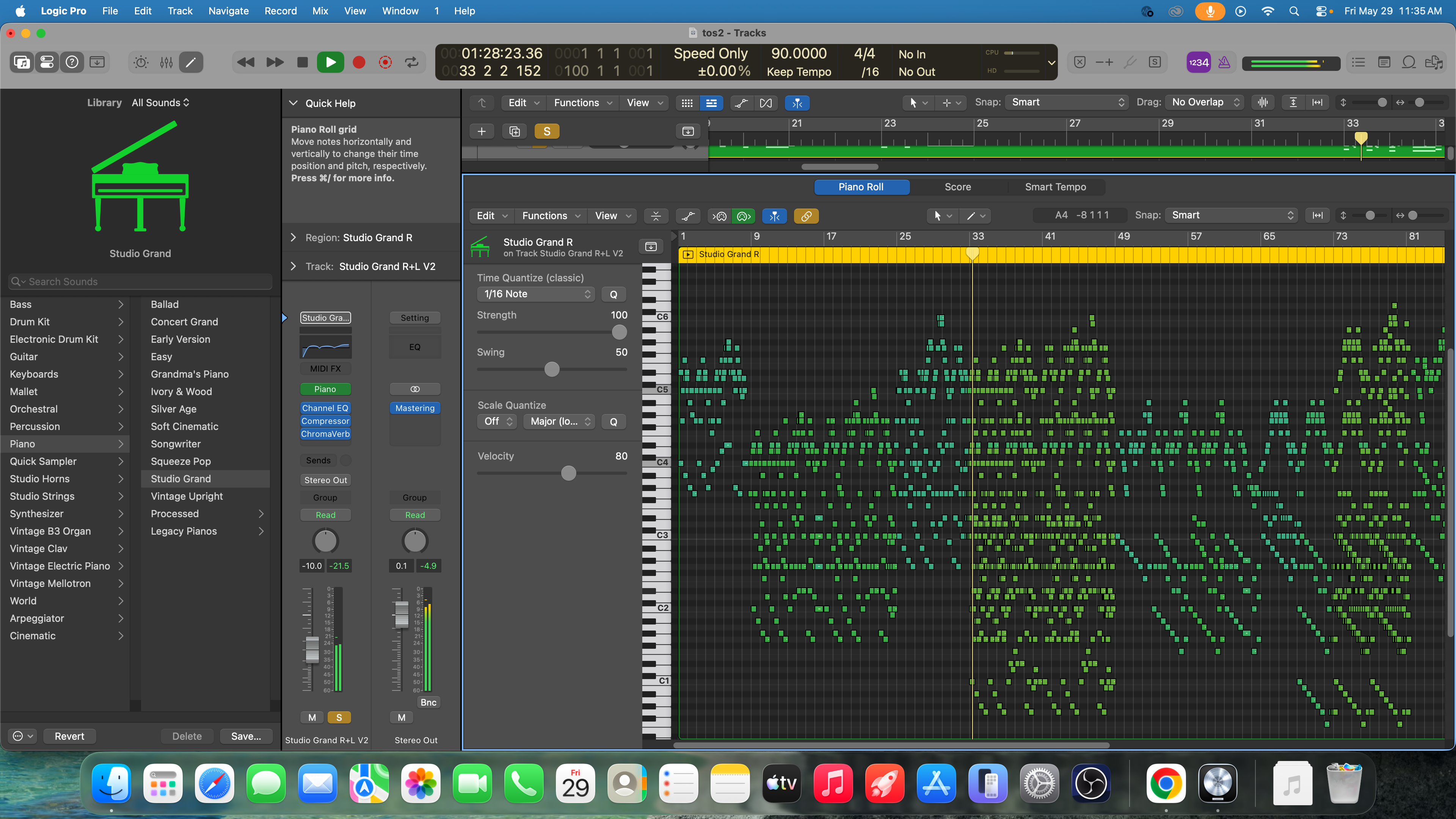Click the Duplicate Track button
The height and width of the screenshot is (819, 1456).
tap(515, 131)
